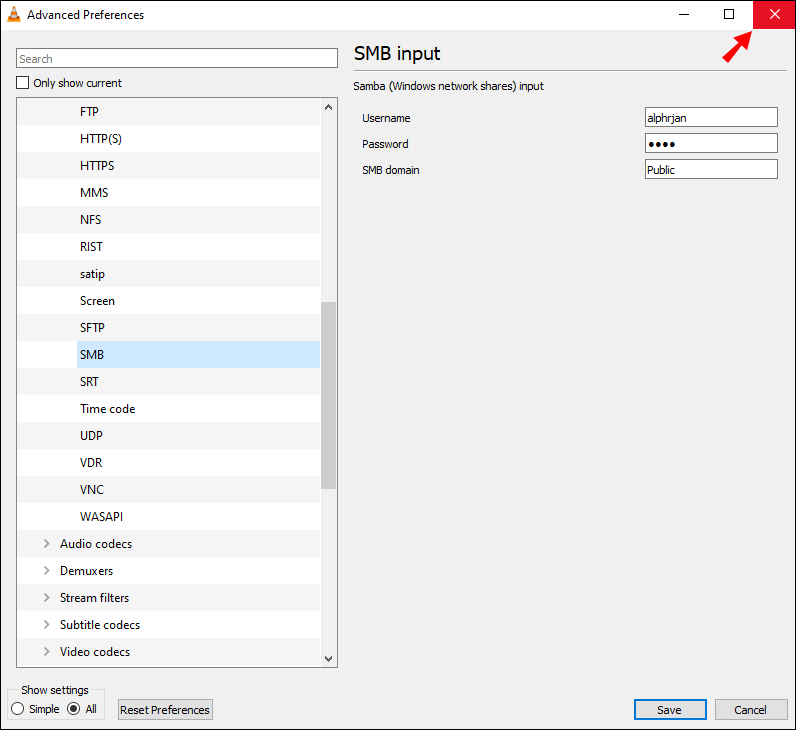This screenshot has height=730, width=796.
Task: Expand the Stream filters tree node
Action: 47,597
